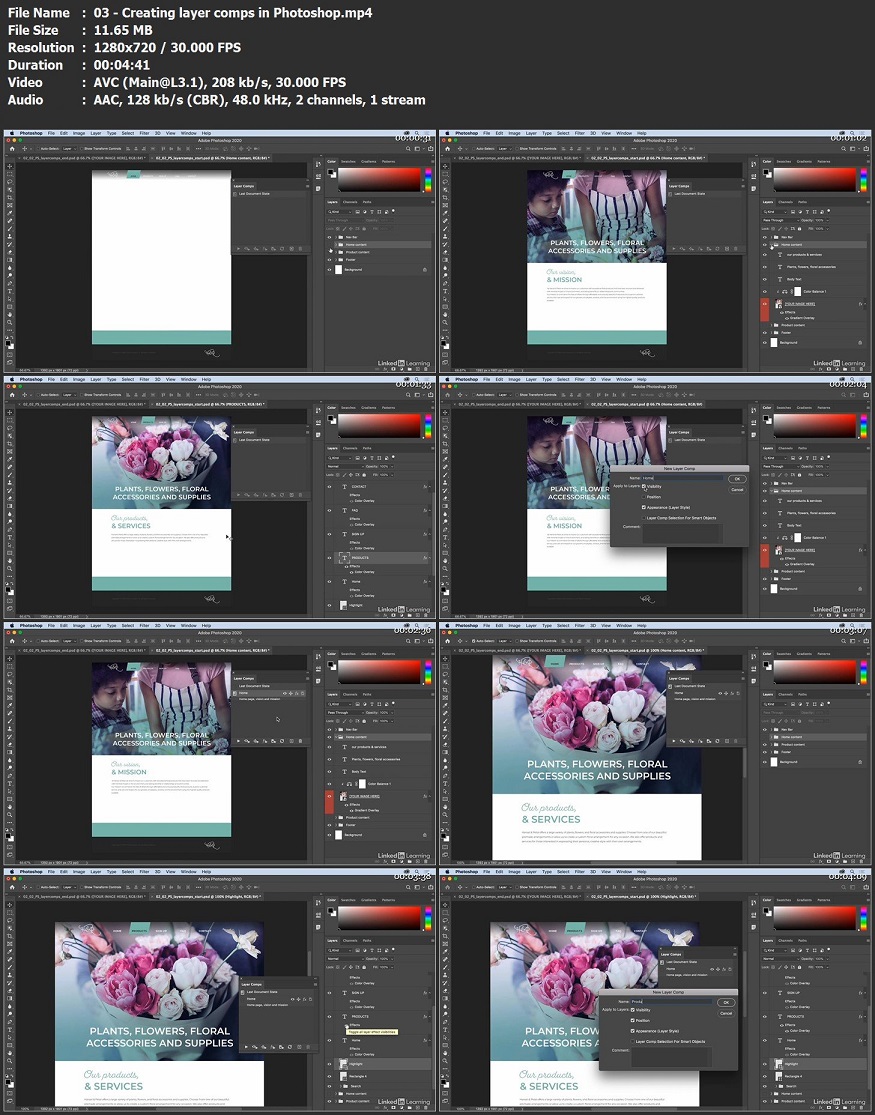Click Comment field in the Home layer comp dialog
Viewport: 875px width, 1115px height.
[x=682, y=532]
